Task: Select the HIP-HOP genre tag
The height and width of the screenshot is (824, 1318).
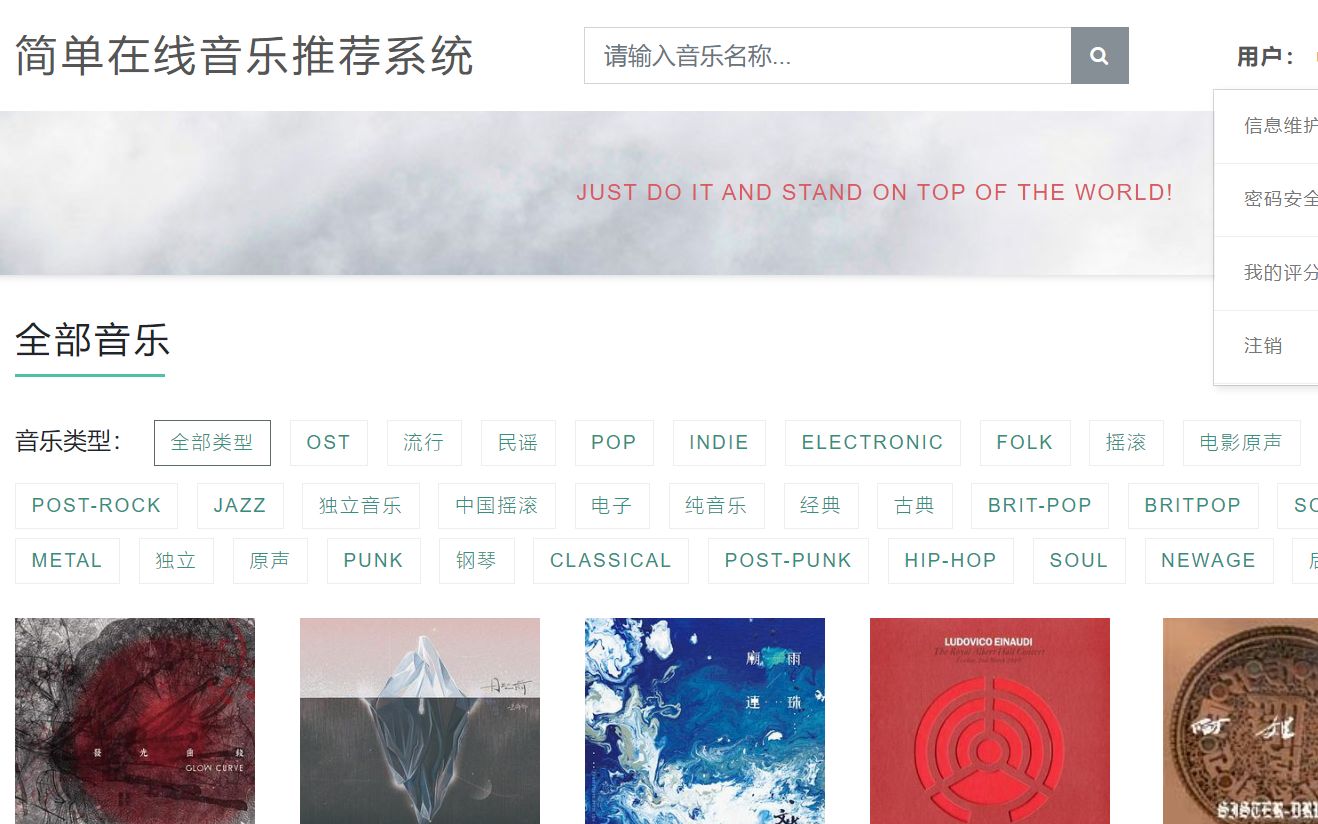Action: click(x=950, y=561)
